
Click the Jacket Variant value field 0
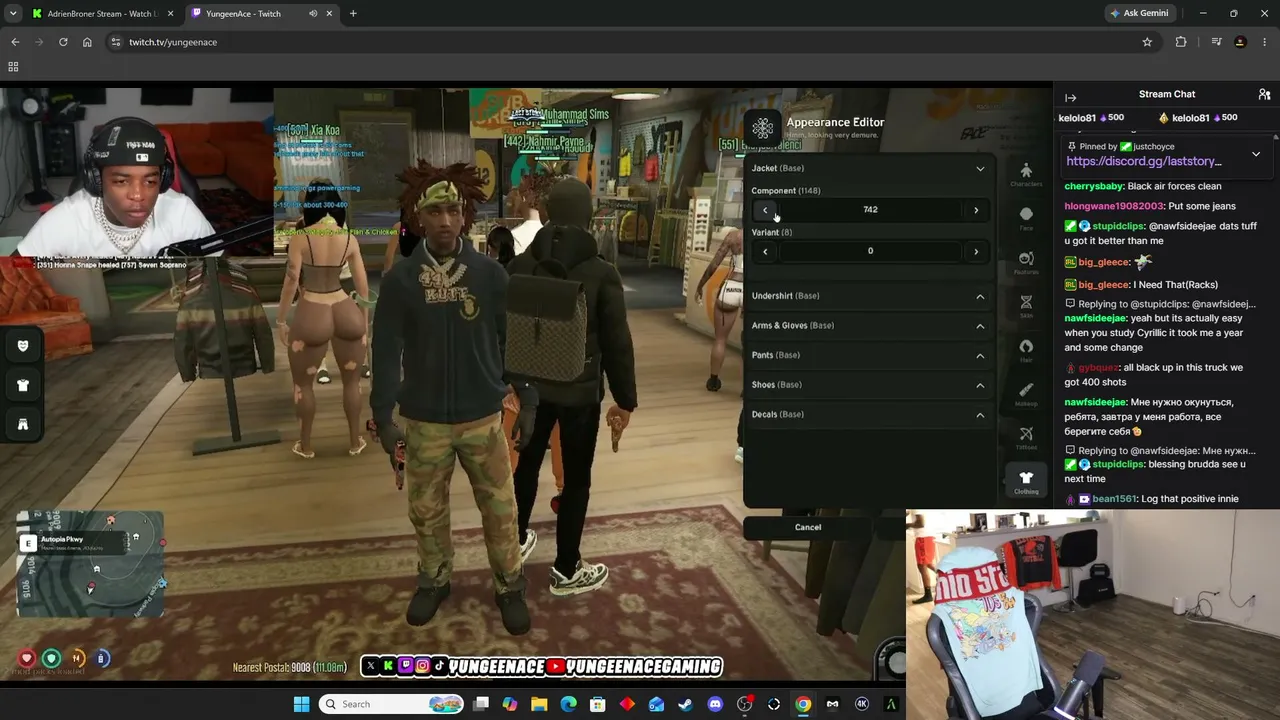point(870,251)
